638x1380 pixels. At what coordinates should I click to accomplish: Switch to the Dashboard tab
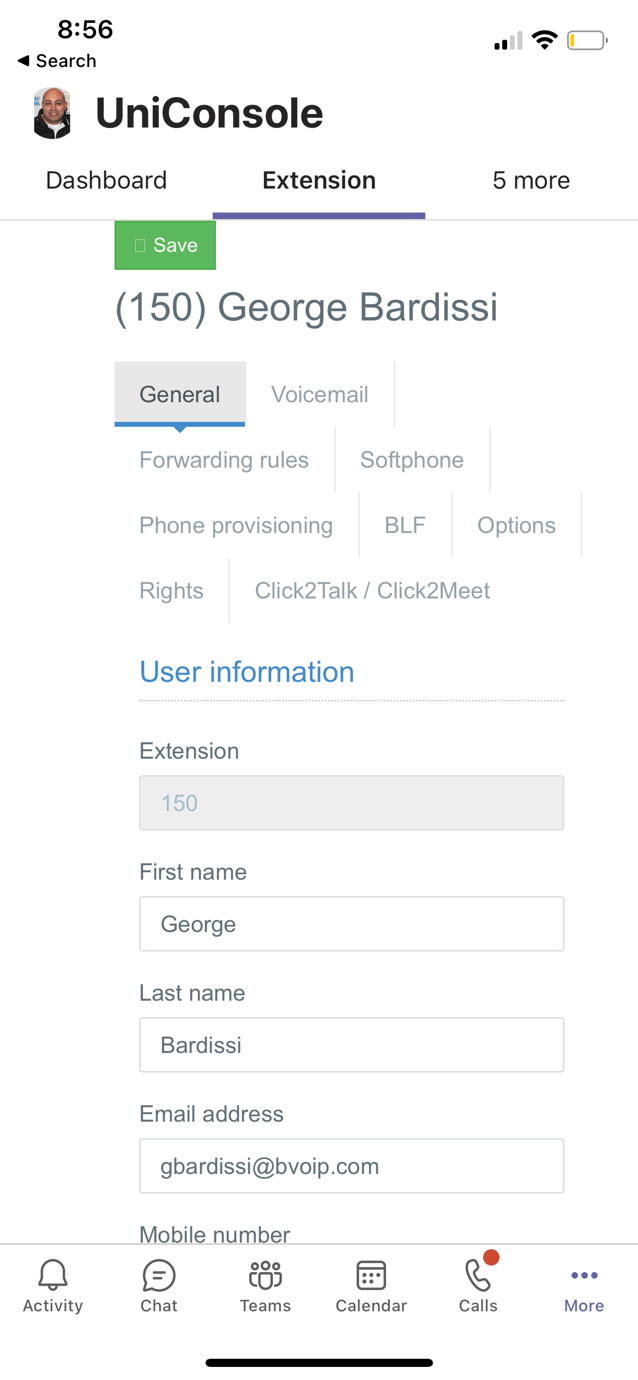coord(106,180)
